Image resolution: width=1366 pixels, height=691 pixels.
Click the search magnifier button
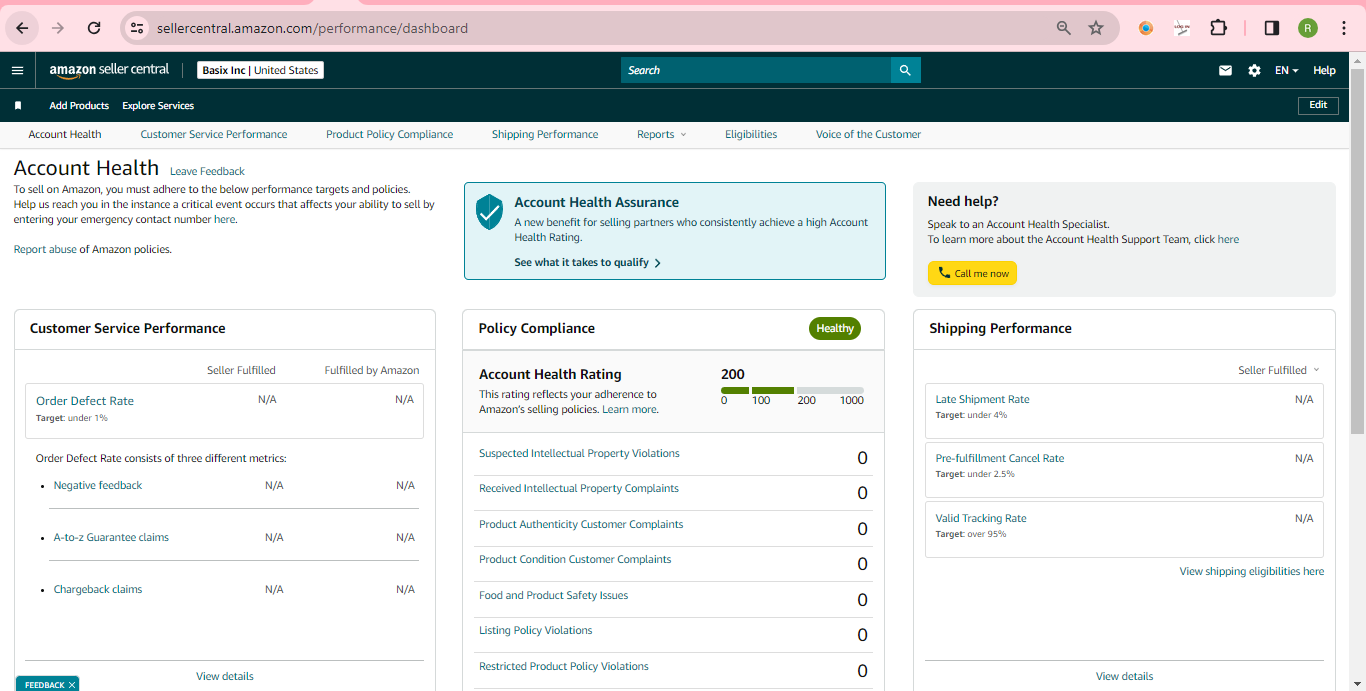[x=905, y=70]
